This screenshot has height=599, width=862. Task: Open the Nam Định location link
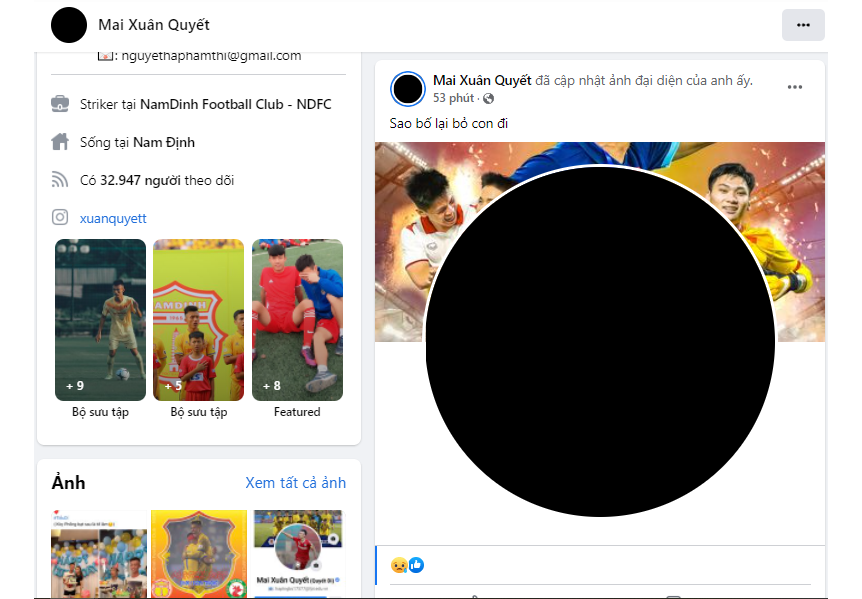point(164,143)
